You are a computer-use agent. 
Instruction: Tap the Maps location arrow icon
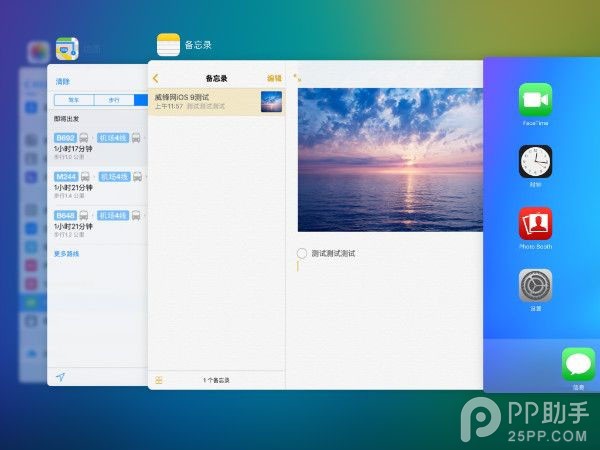60,377
